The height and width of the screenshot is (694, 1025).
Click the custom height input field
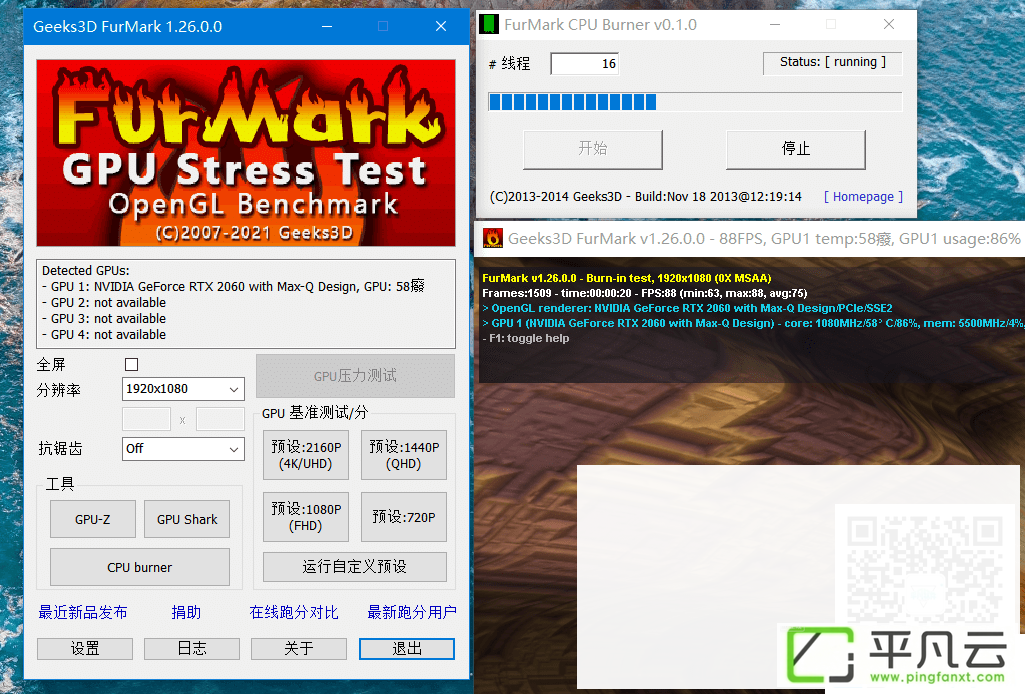220,419
